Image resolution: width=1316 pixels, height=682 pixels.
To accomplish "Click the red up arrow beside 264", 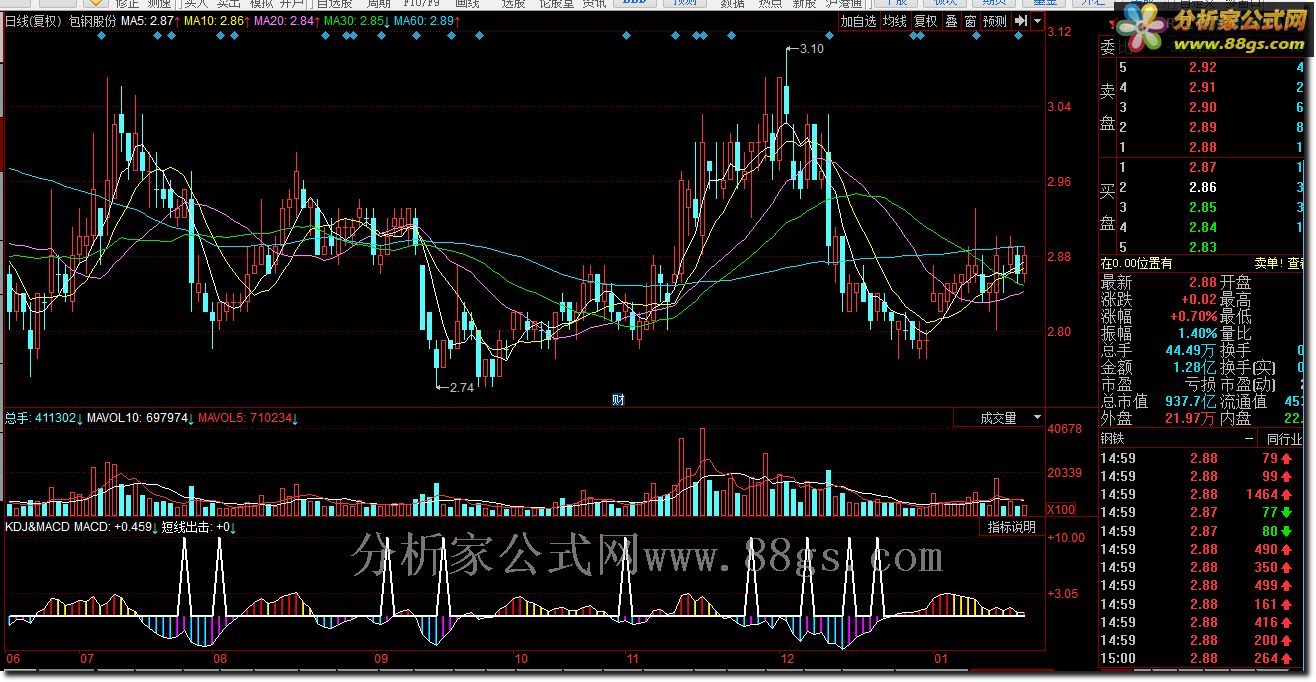I will click(x=1289, y=658).
